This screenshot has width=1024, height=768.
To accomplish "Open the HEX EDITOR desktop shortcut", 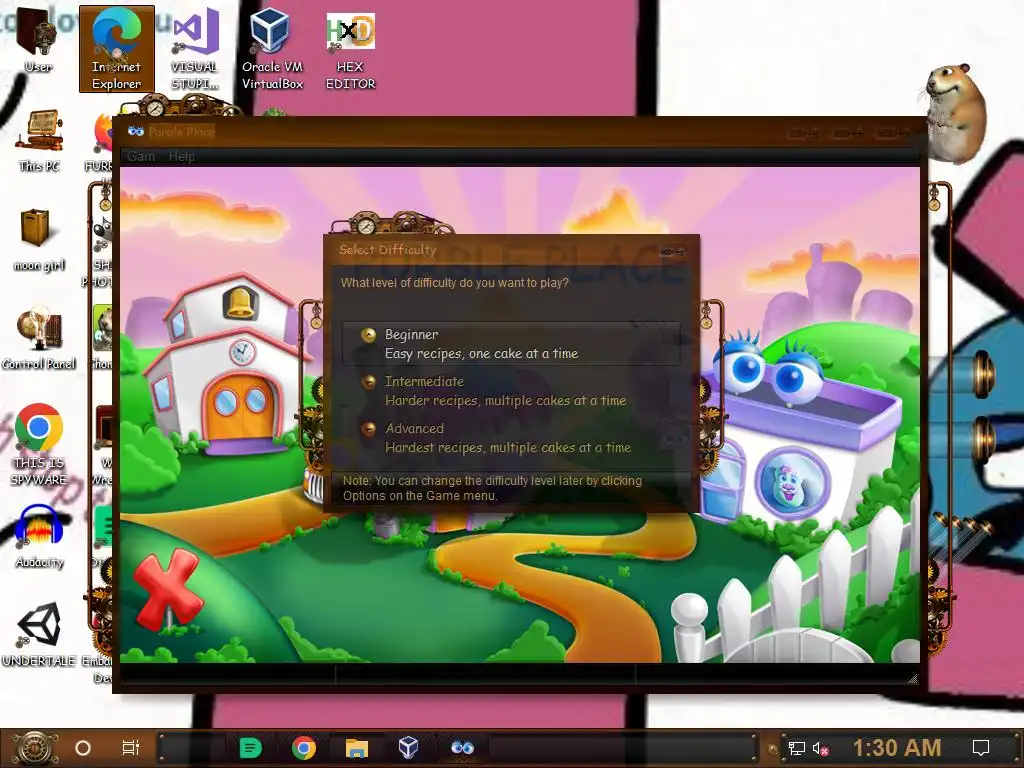I will (x=351, y=49).
